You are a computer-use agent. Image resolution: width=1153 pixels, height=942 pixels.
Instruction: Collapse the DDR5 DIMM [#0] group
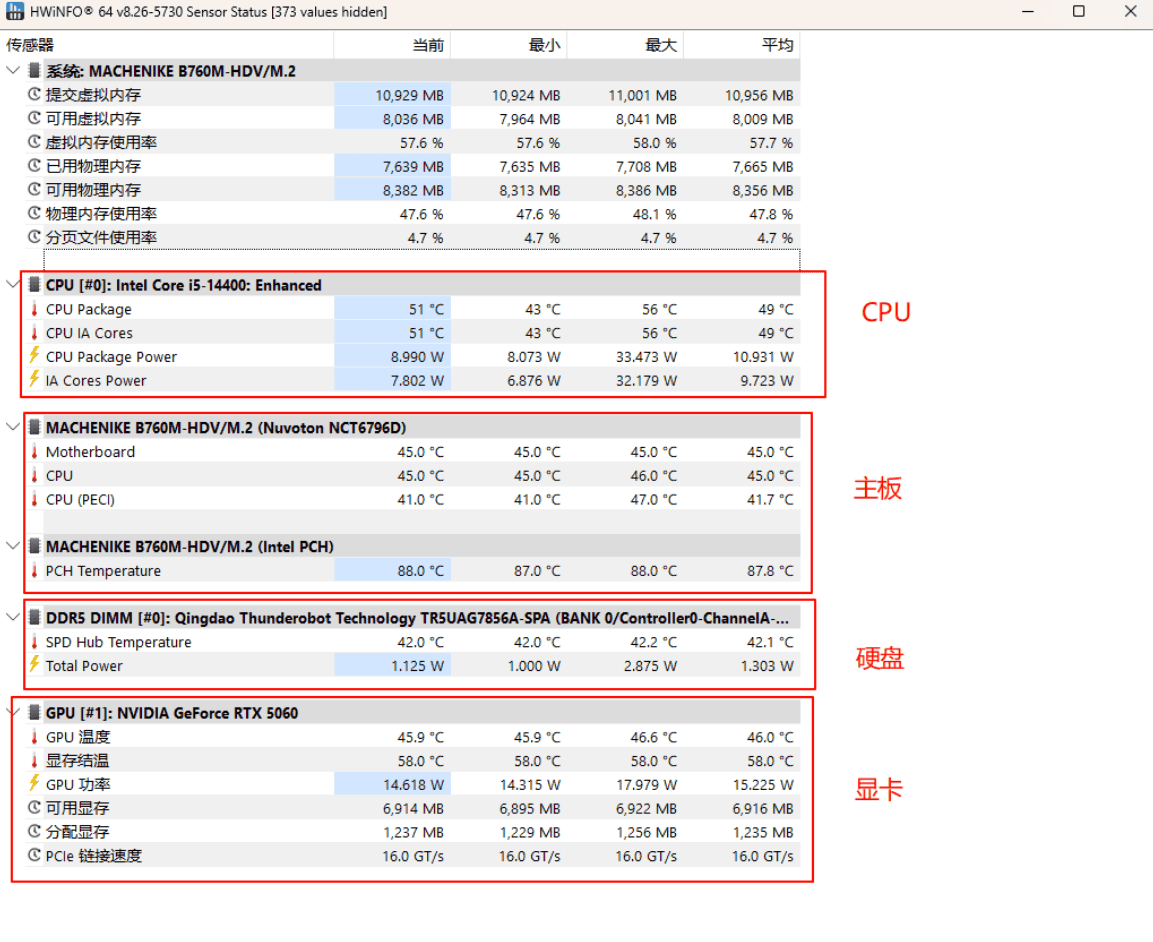pos(13,616)
